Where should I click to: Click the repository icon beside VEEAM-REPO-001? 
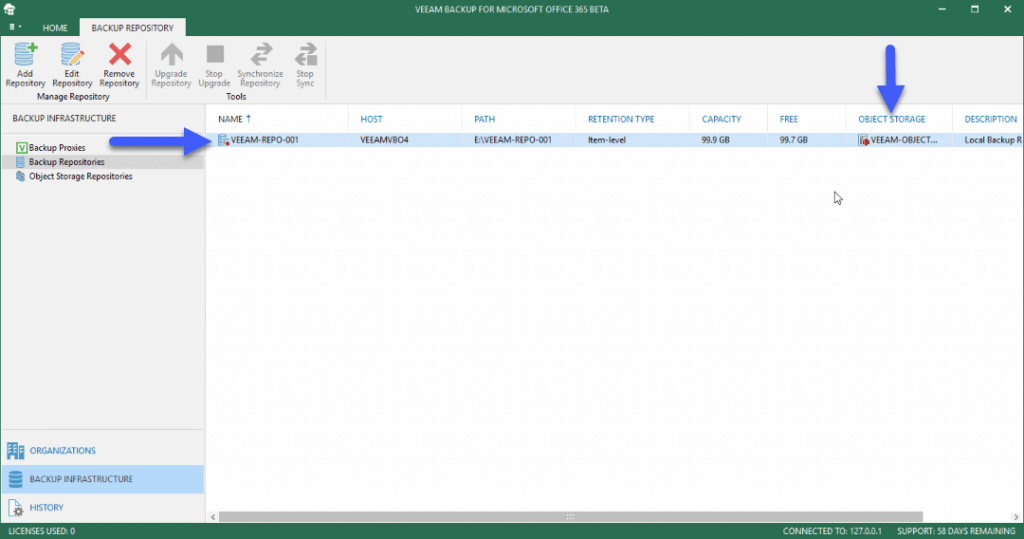[x=223, y=140]
